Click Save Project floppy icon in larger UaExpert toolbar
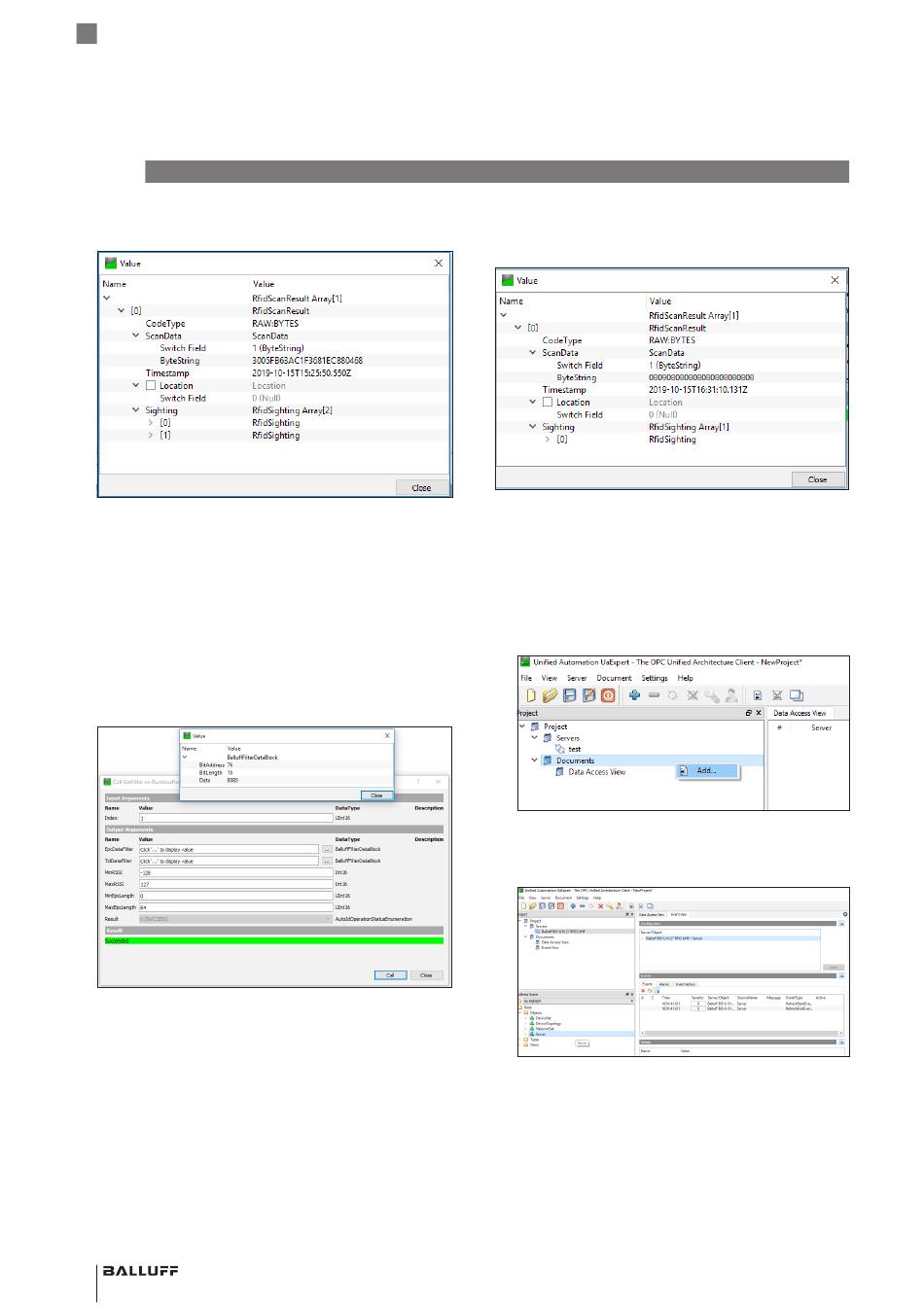The width and height of the screenshot is (924, 1307). click(x=570, y=695)
